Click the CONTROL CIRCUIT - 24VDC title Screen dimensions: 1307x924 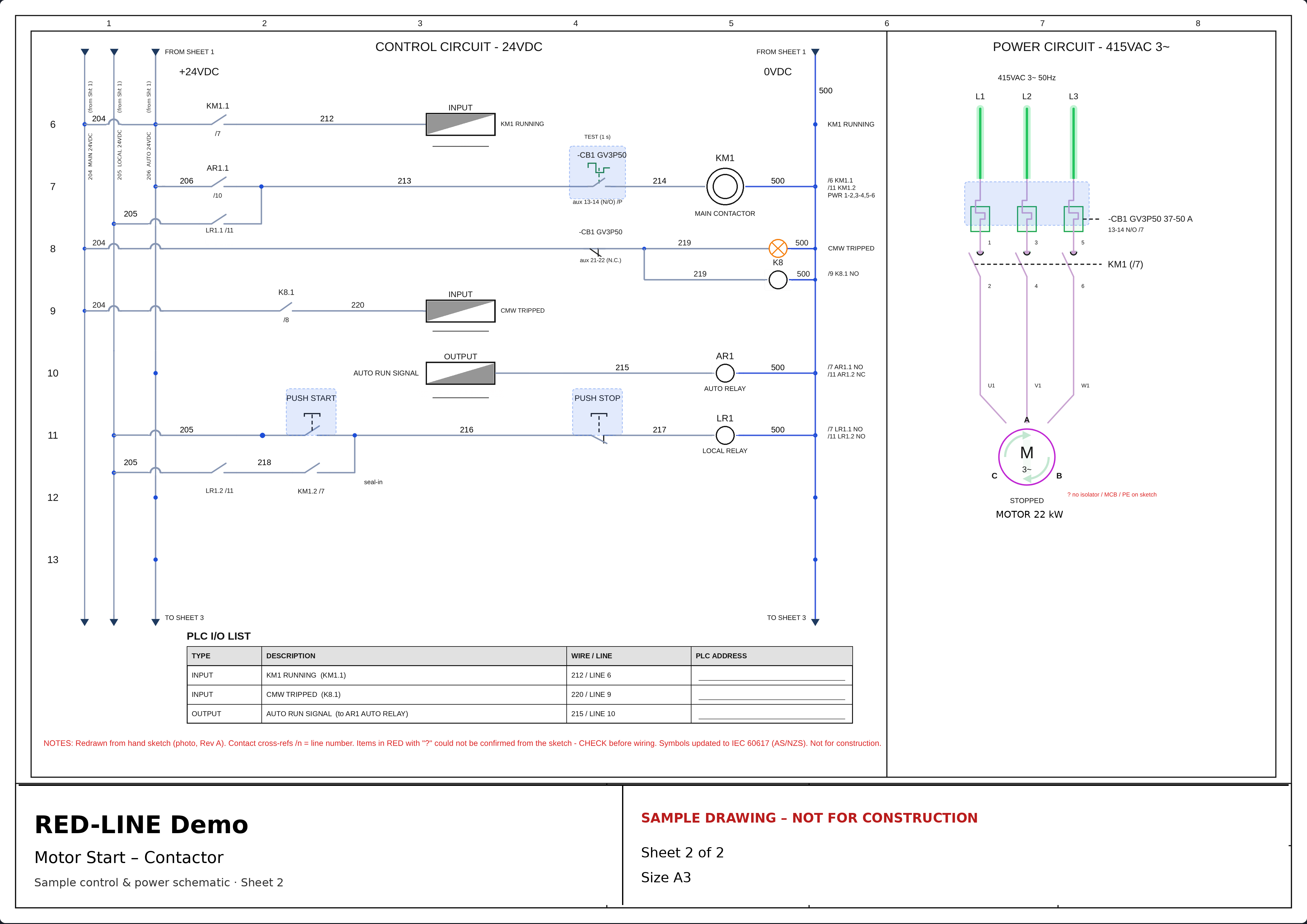coord(459,47)
